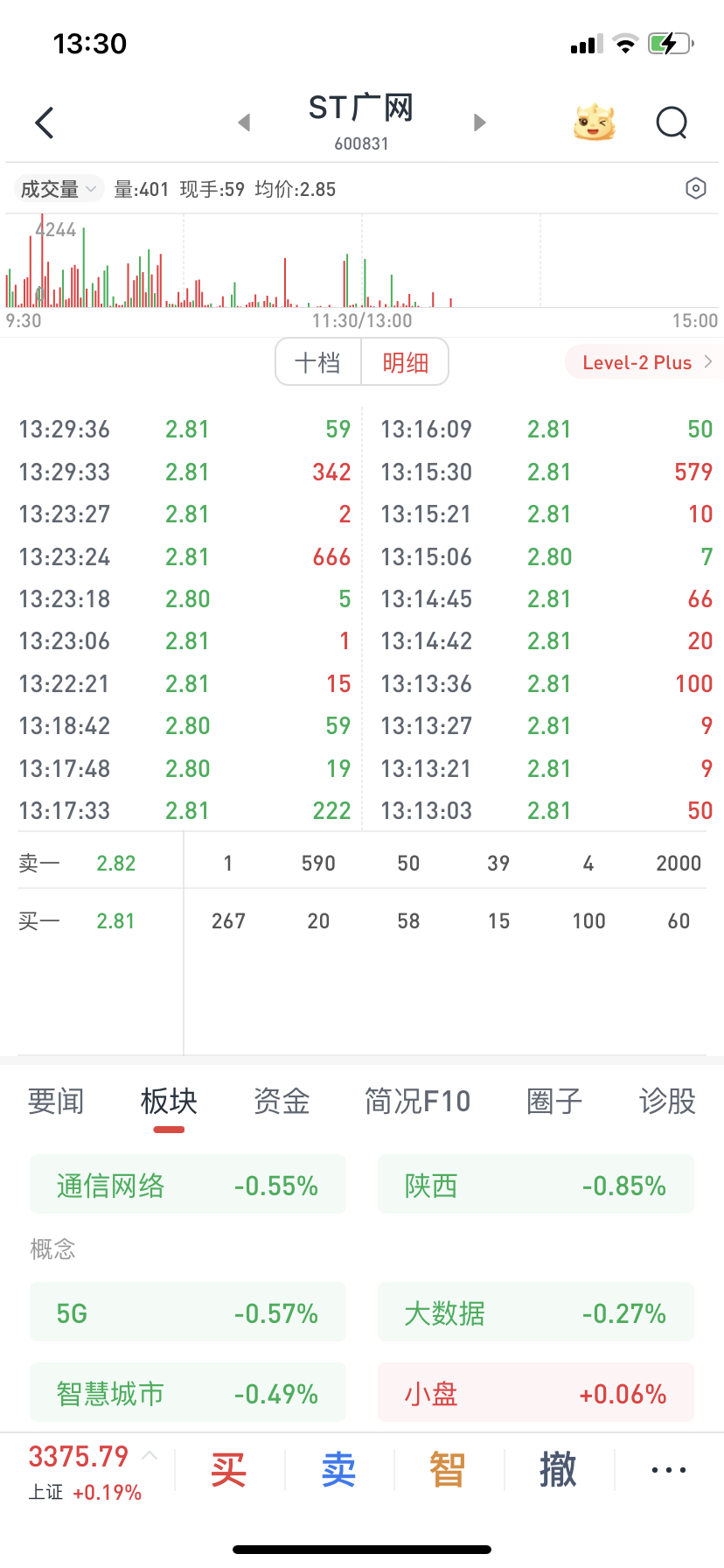The image size is (724, 1568).
Task: Open the more options ellipsis
Action: coord(669,1470)
